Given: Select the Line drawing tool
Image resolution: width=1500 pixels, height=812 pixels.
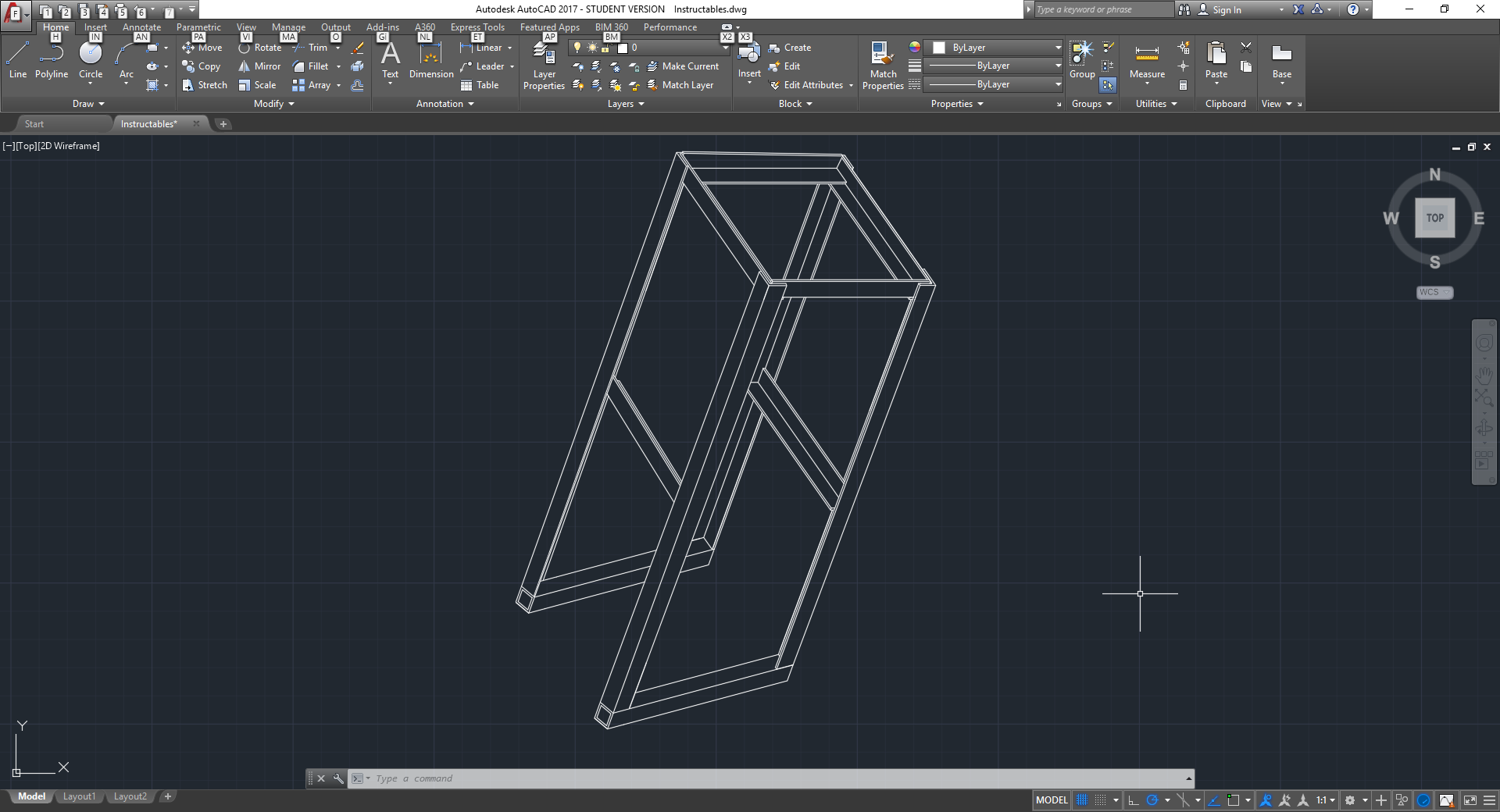Looking at the screenshot, I should [x=18, y=60].
